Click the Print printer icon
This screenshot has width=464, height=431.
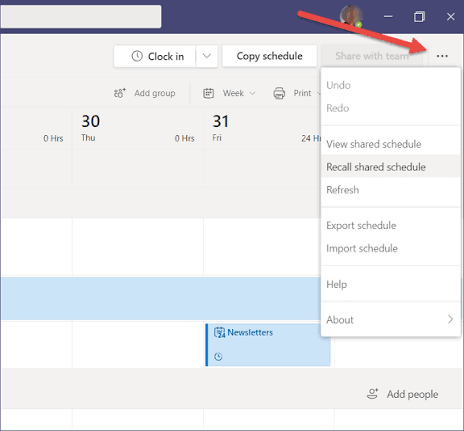coord(279,93)
